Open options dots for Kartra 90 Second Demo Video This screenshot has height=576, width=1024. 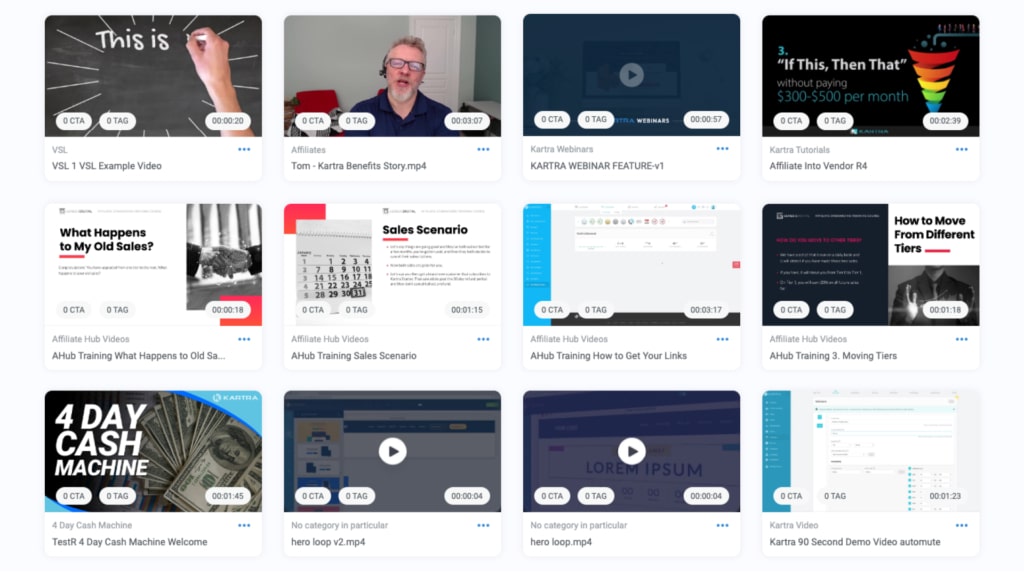961,526
